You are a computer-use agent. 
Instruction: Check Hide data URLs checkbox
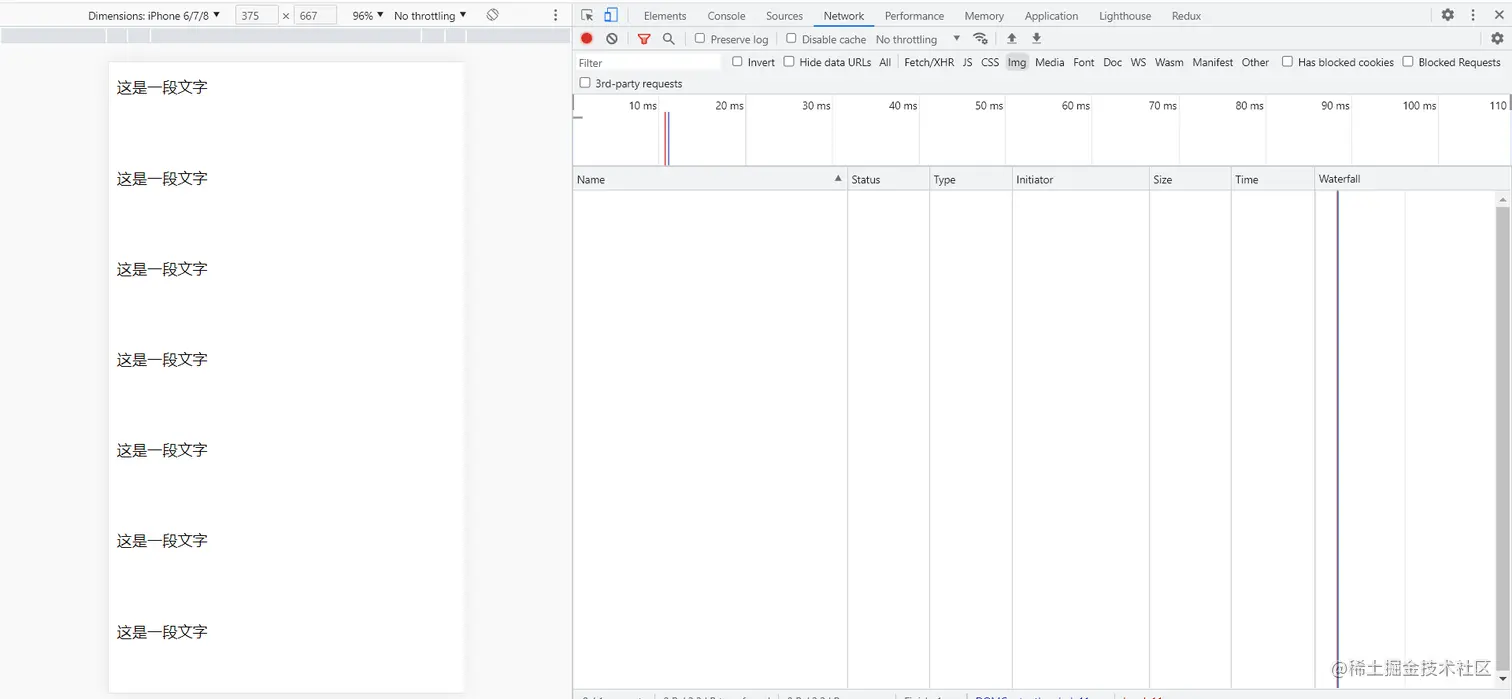click(x=789, y=62)
